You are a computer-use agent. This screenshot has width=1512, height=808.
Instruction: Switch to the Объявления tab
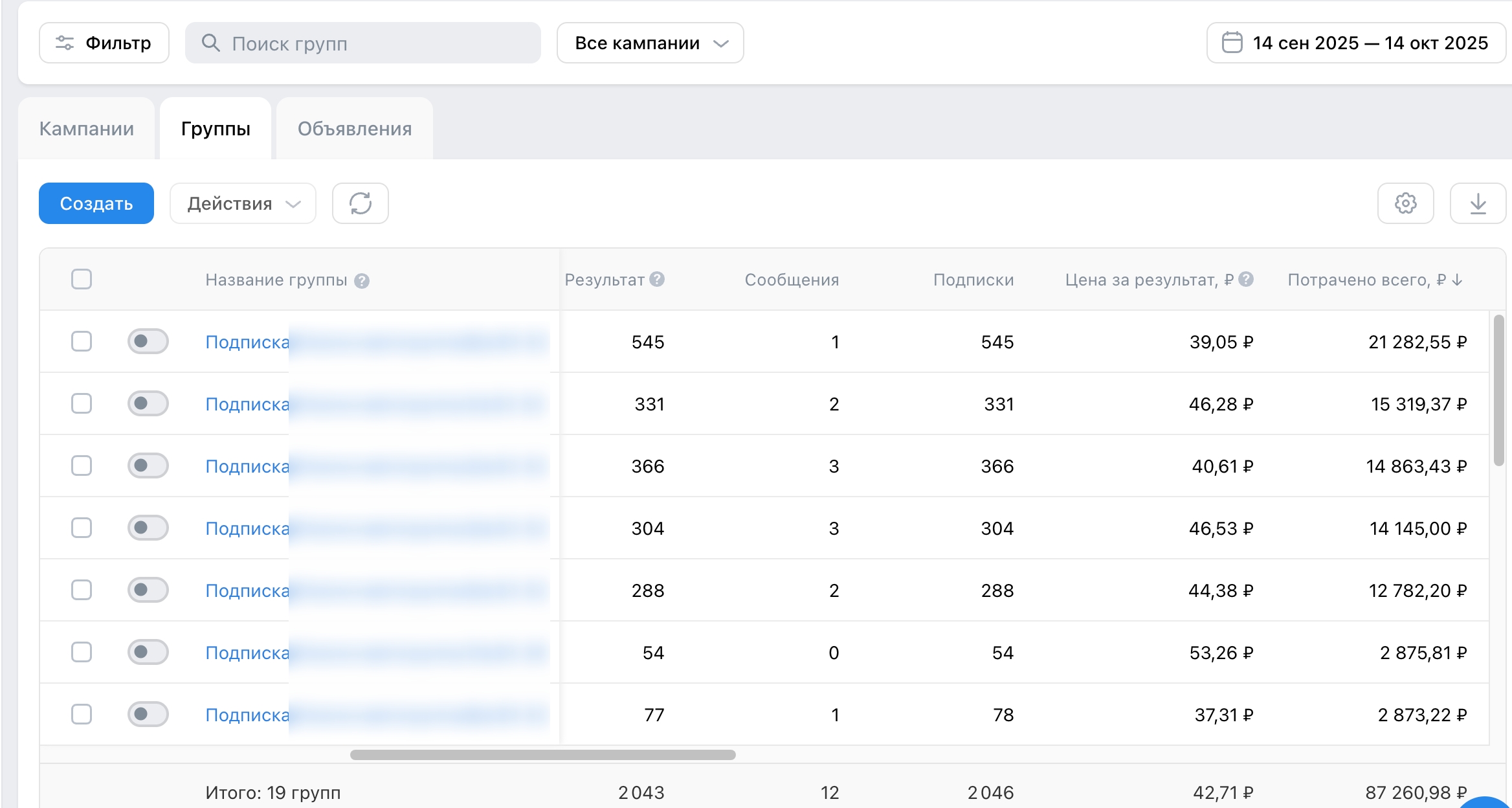tap(355, 128)
